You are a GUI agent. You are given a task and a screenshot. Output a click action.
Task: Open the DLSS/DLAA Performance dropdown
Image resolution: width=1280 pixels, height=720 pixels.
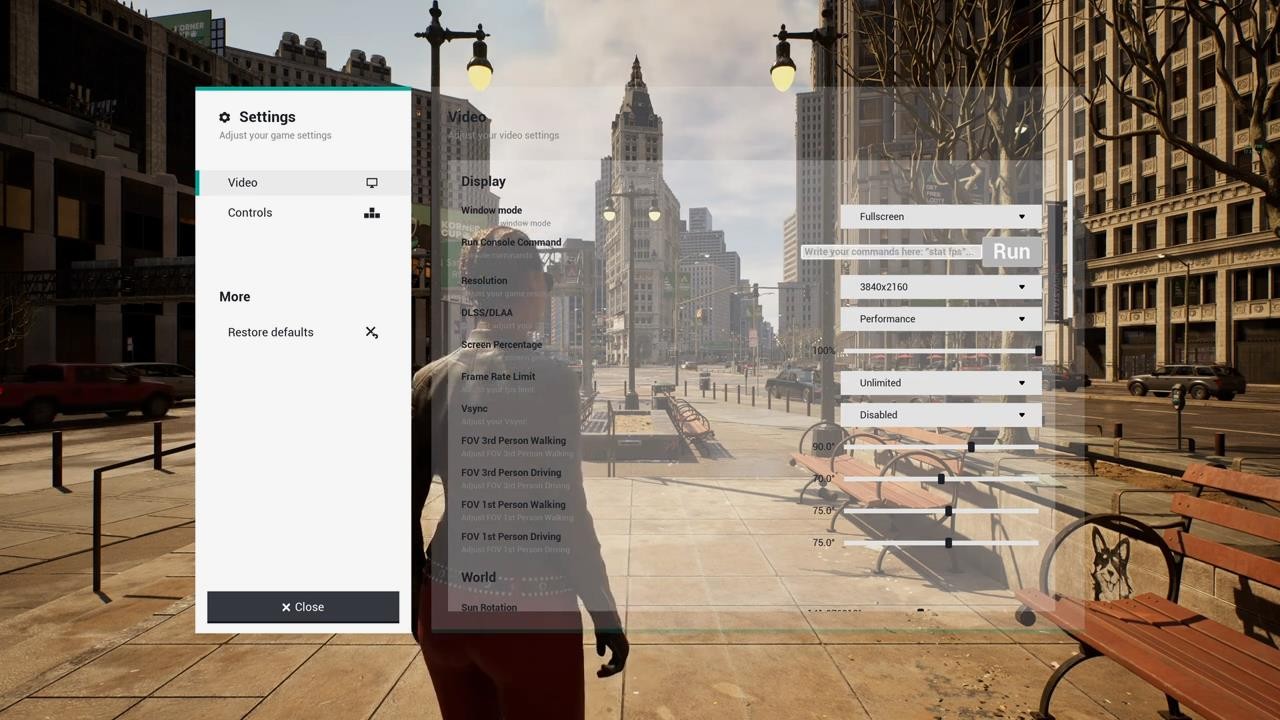[941, 319]
